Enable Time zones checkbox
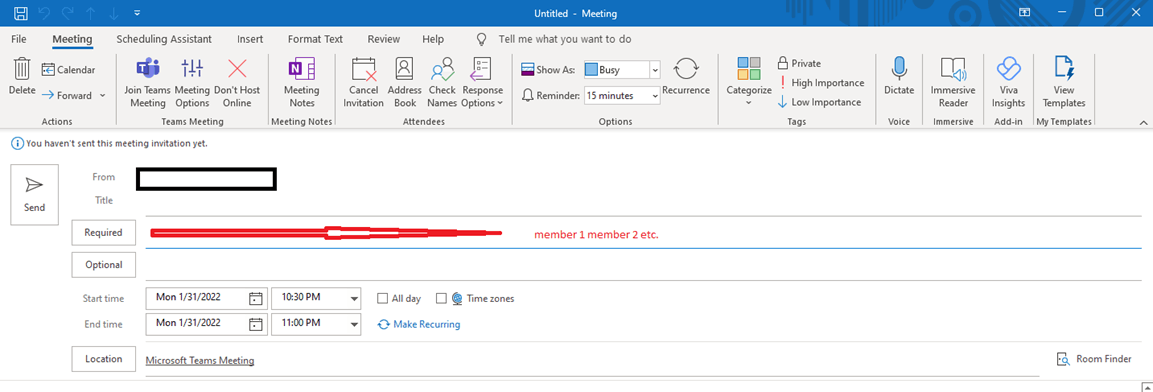1153x392 pixels. 441,299
